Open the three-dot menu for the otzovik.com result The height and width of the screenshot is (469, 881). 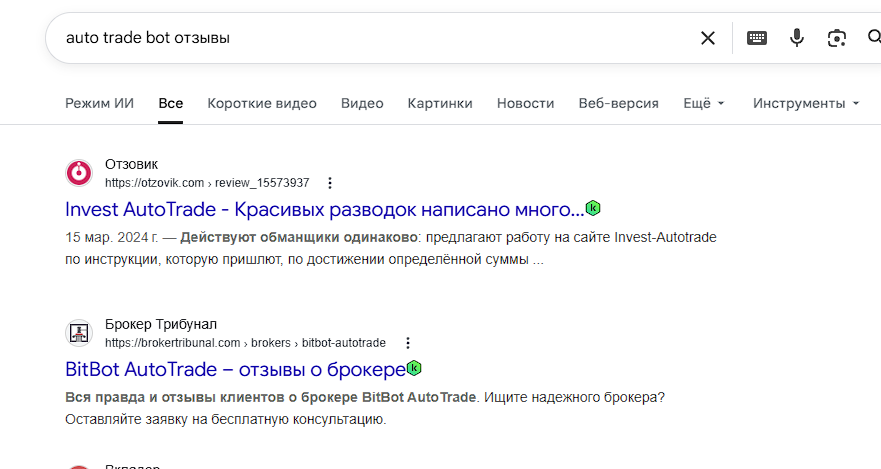tap(330, 183)
